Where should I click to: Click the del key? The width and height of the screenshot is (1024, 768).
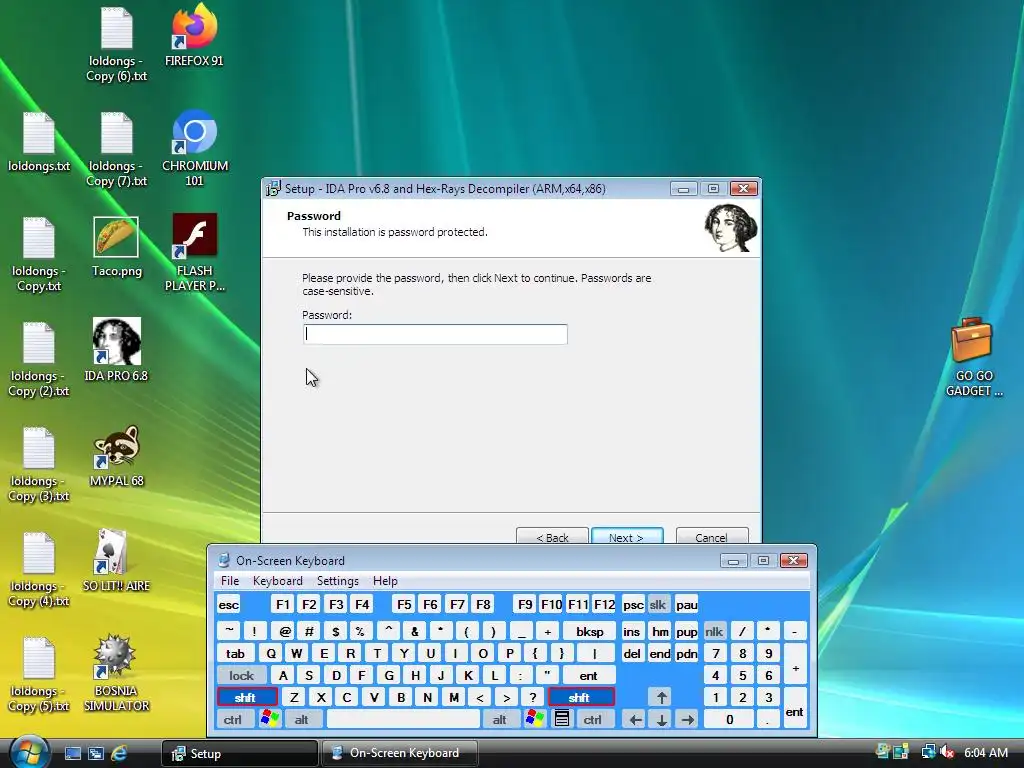[x=632, y=653]
